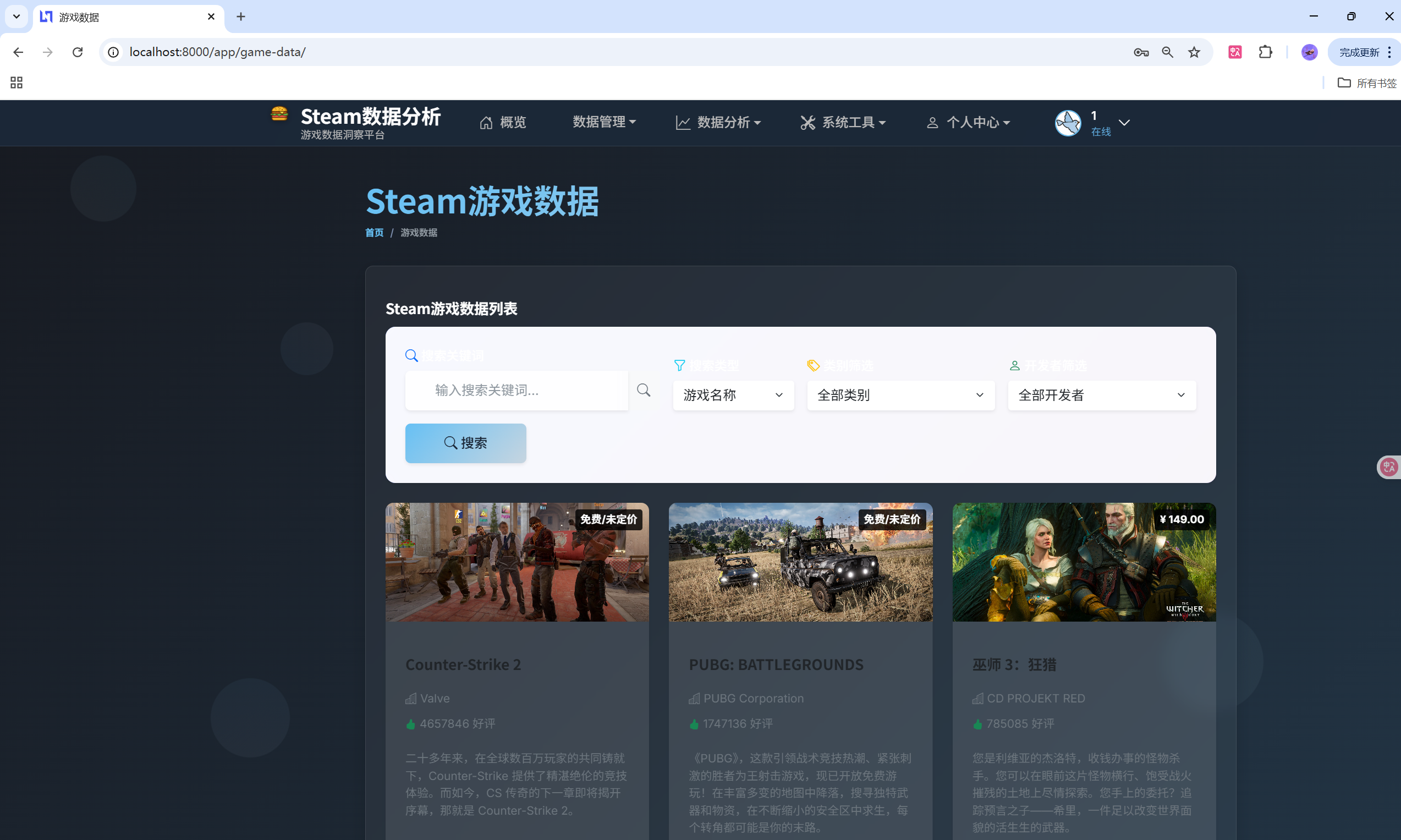Expand the 数据管理 menu
Screen dimensions: 1401x840
pos(605,122)
